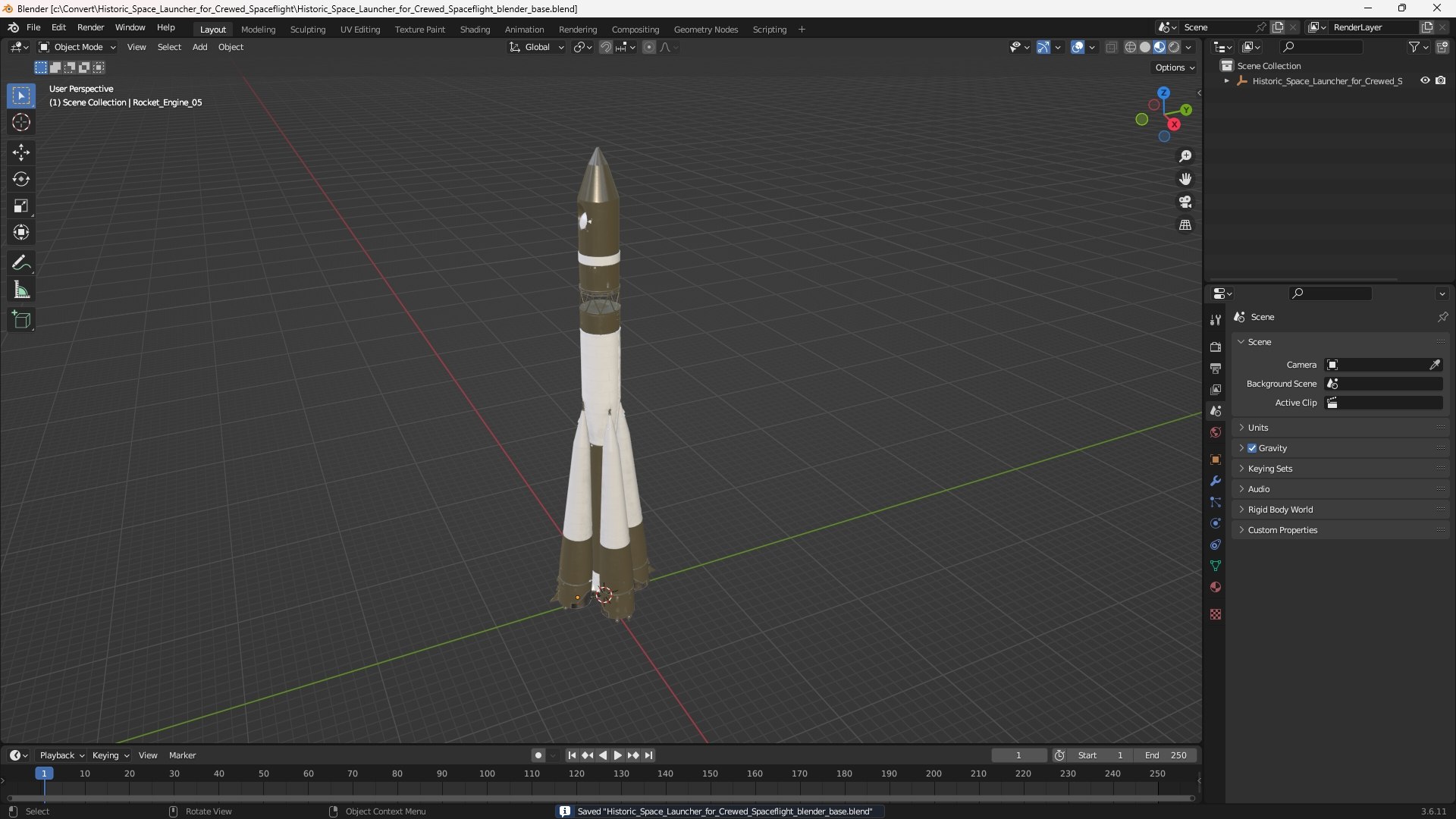Switch to wireframe viewport shading
The image size is (1456, 819).
click(1131, 47)
